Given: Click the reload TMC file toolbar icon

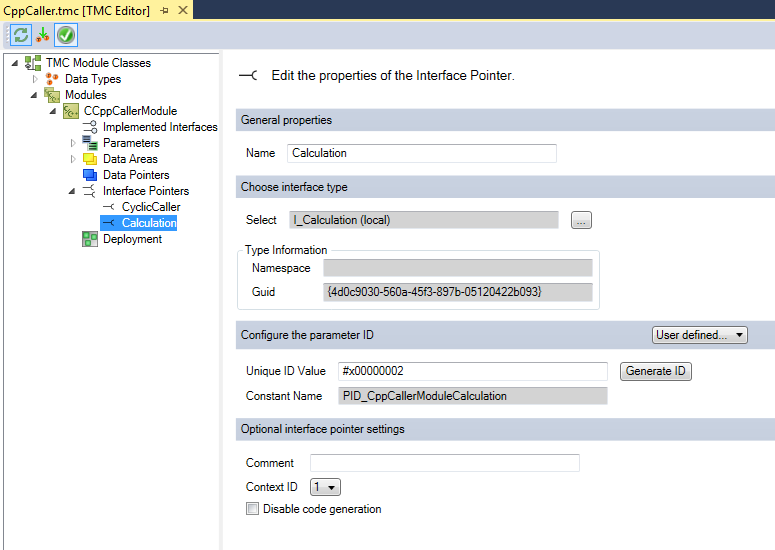Looking at the screenshot, I should (x=21, y=35).
